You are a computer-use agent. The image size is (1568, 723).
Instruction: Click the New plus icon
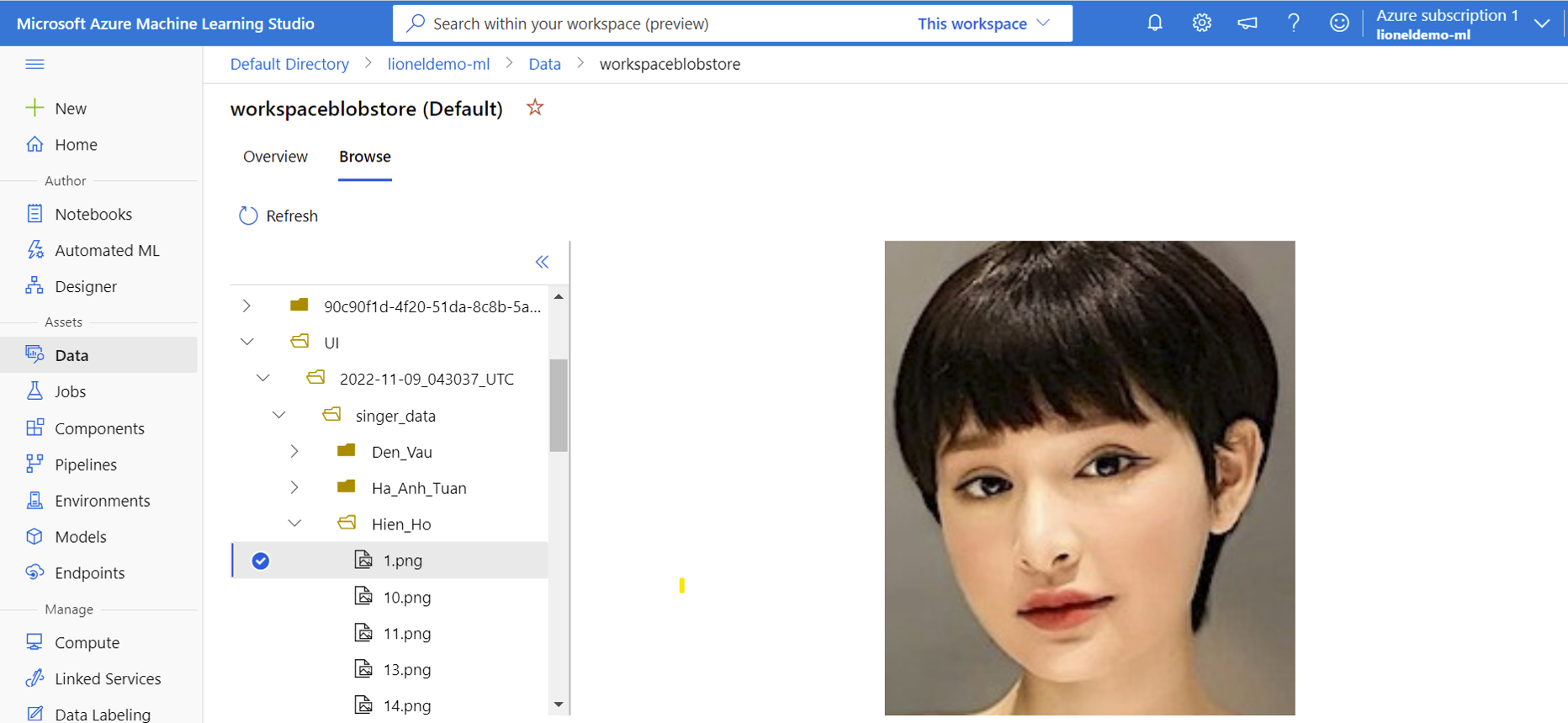click(x=34, y=108)
